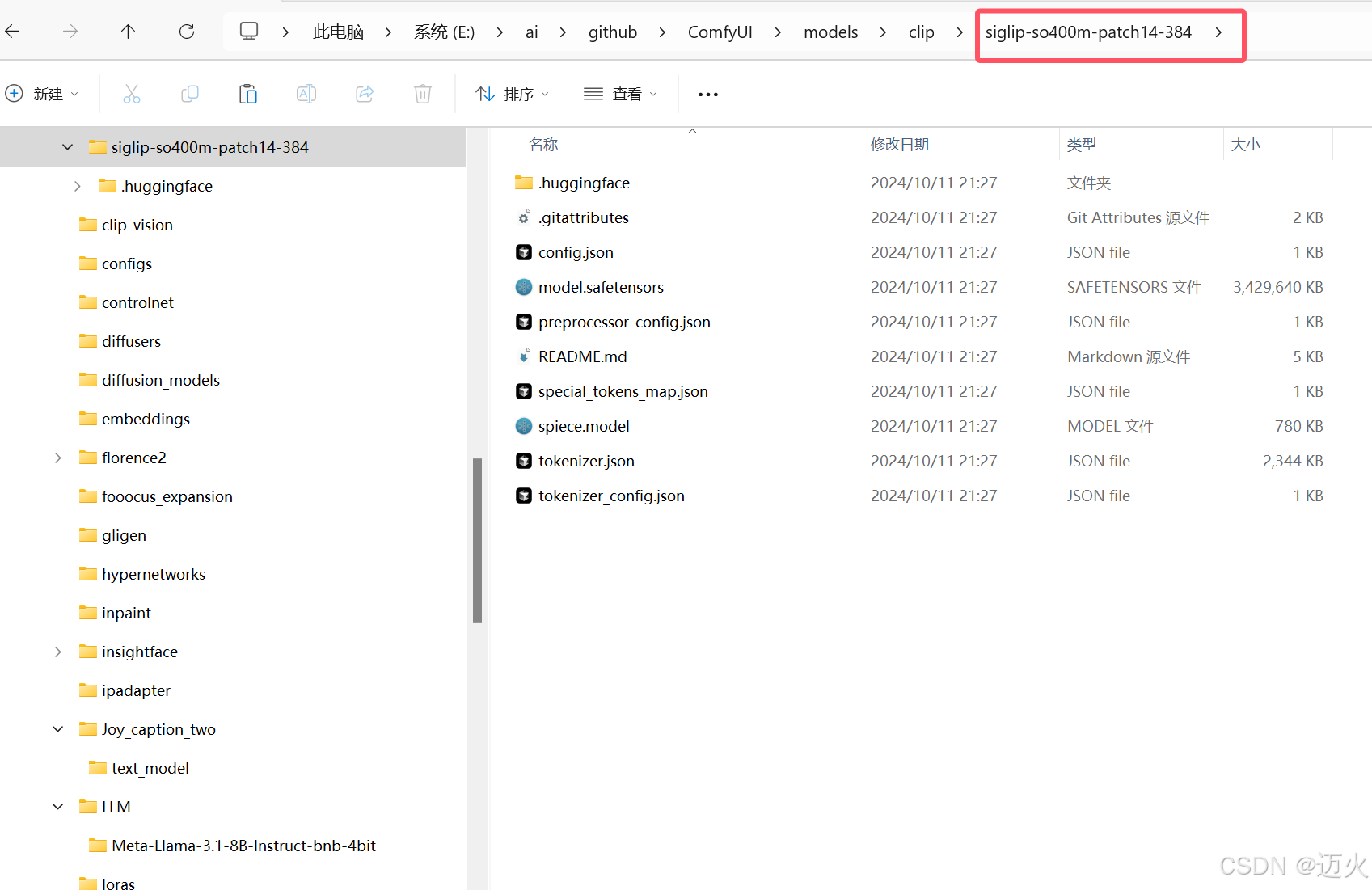This screenshot has width=1372, height=890.
Task: Click the Paste clipboard icon
Action: [248, 94]
